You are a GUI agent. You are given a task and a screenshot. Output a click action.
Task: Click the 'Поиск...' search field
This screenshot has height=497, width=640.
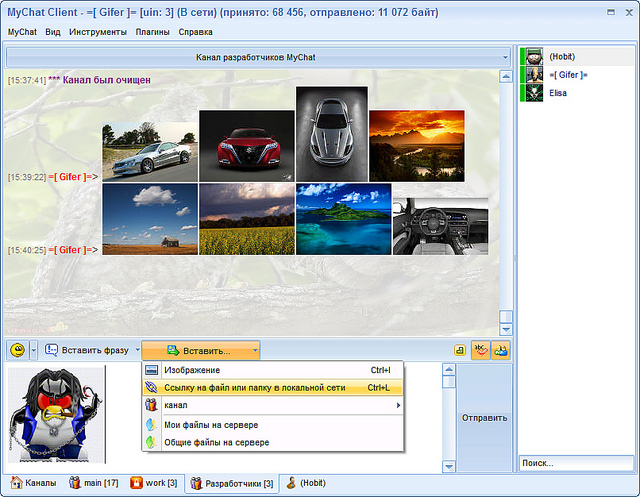(574, 463)
